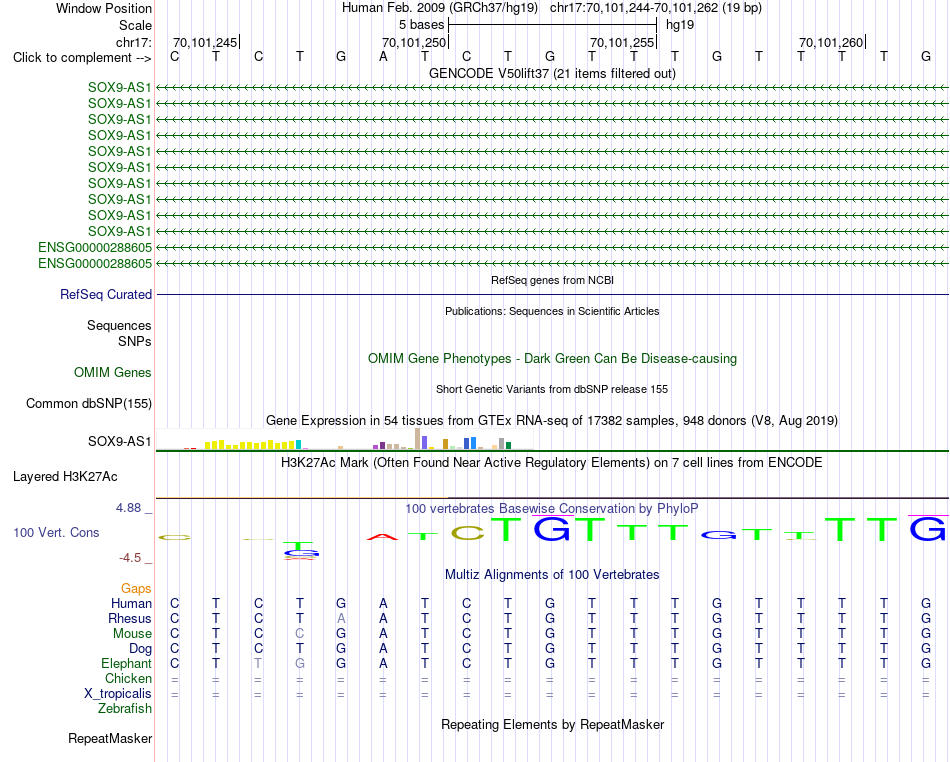Screen dimensions: 950x762
Task: Click the blue RefSeq Curated gene line
Action: [552, 294]
